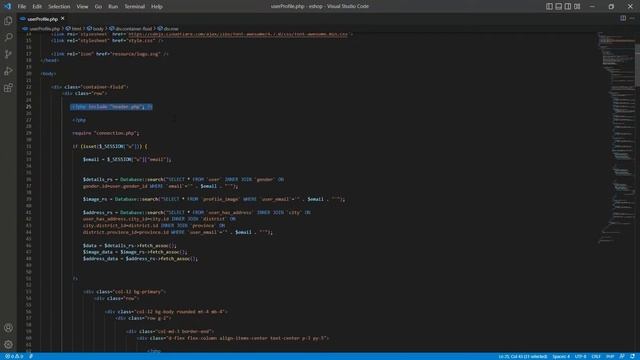Image resolution: width=640 pixels, height=360 pixels.
Task: Open the Search view in activity bar
Action: click(8, 37)
